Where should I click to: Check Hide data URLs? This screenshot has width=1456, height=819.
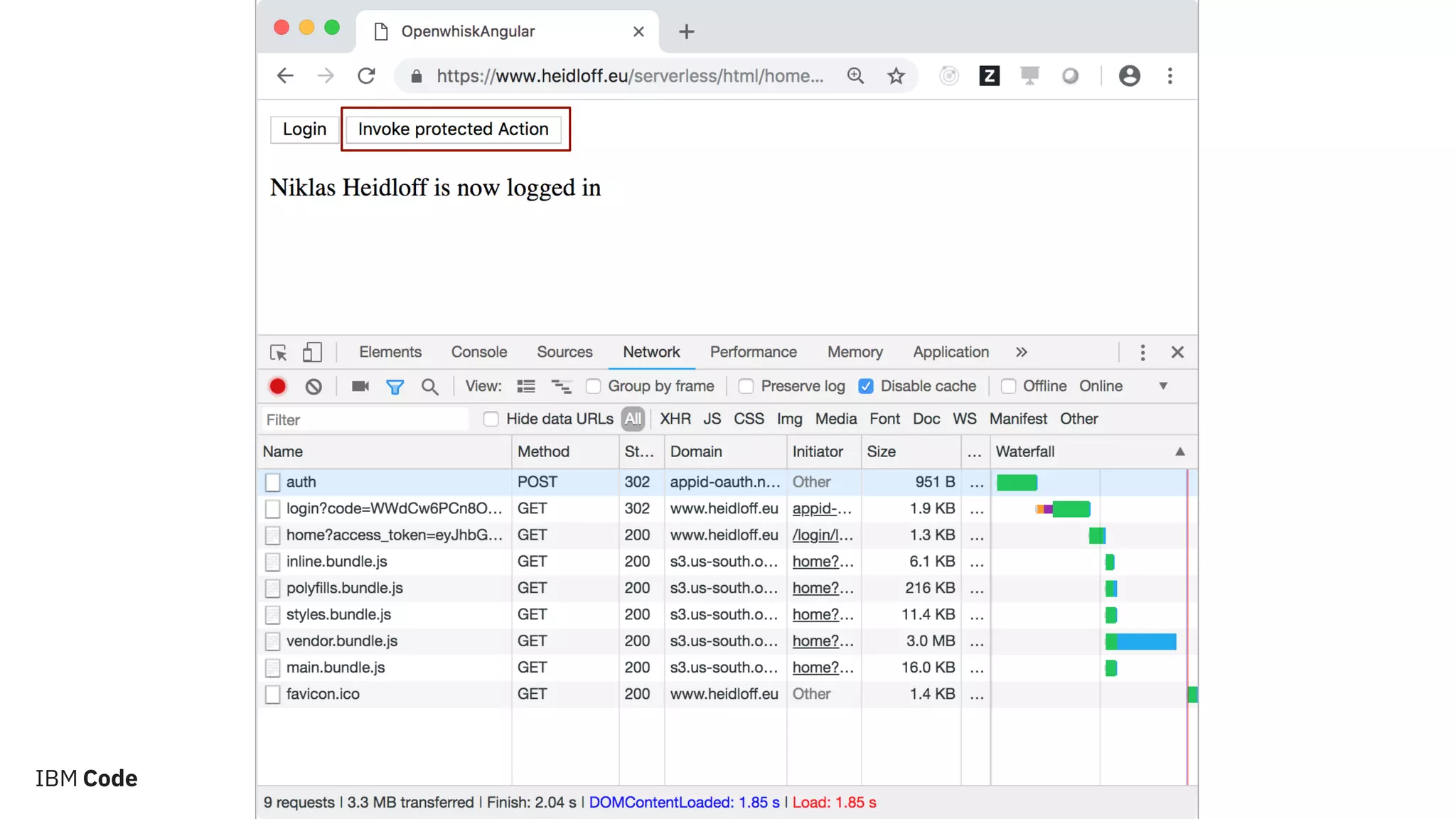tap(491, 419)
